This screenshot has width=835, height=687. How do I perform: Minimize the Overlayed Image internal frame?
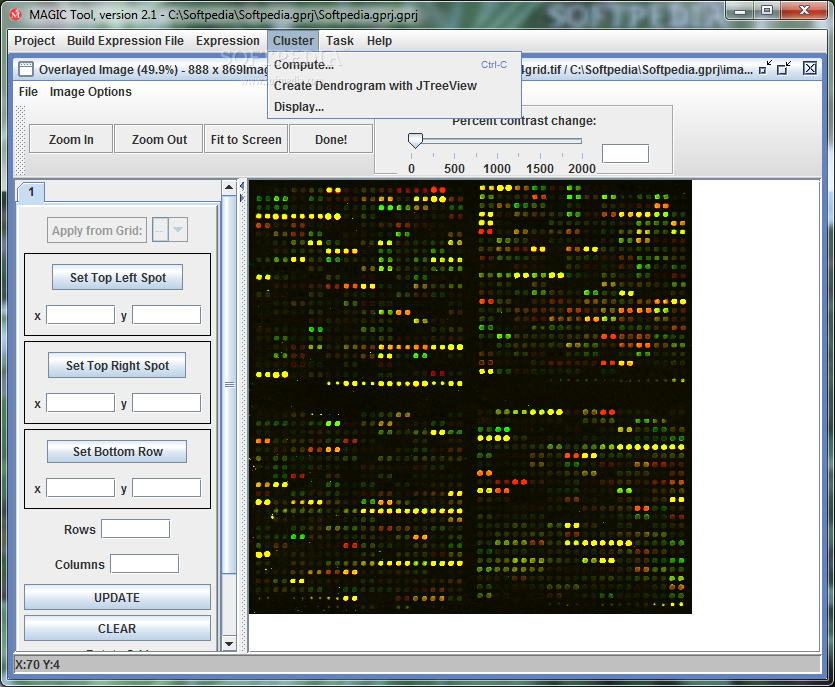[765, 68]
